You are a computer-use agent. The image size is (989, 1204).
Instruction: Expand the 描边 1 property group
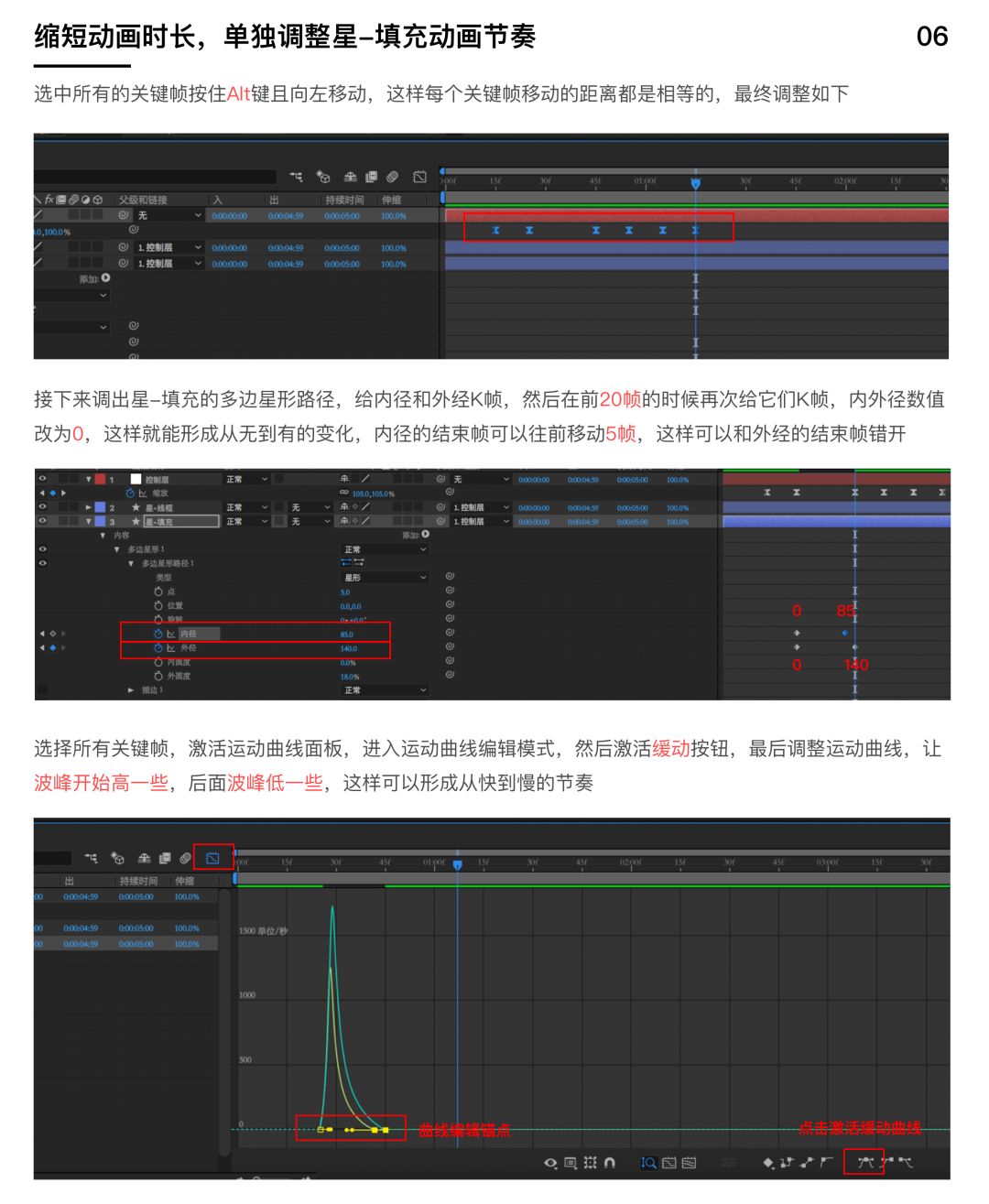131,690
